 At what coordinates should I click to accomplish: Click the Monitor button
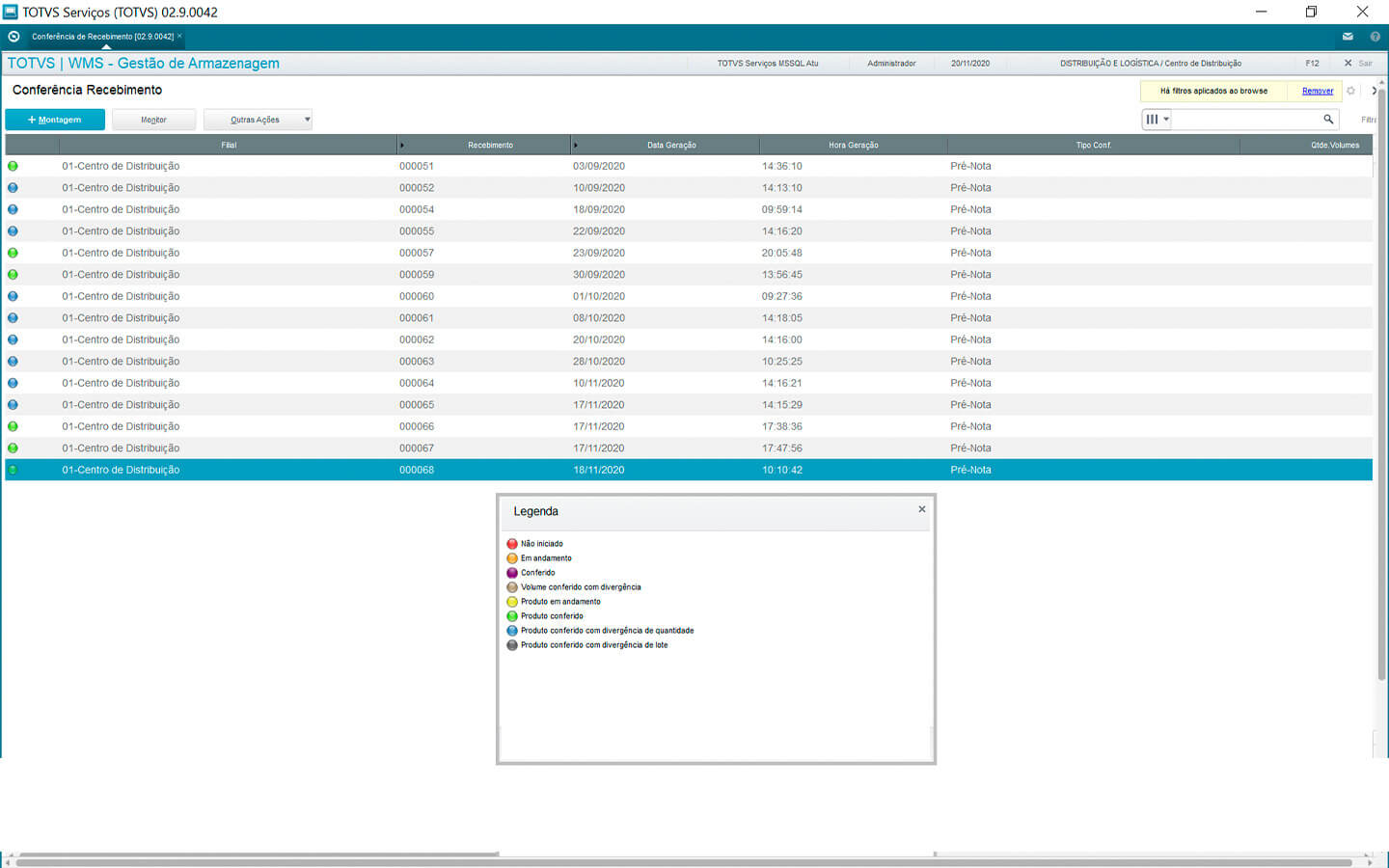153,120
